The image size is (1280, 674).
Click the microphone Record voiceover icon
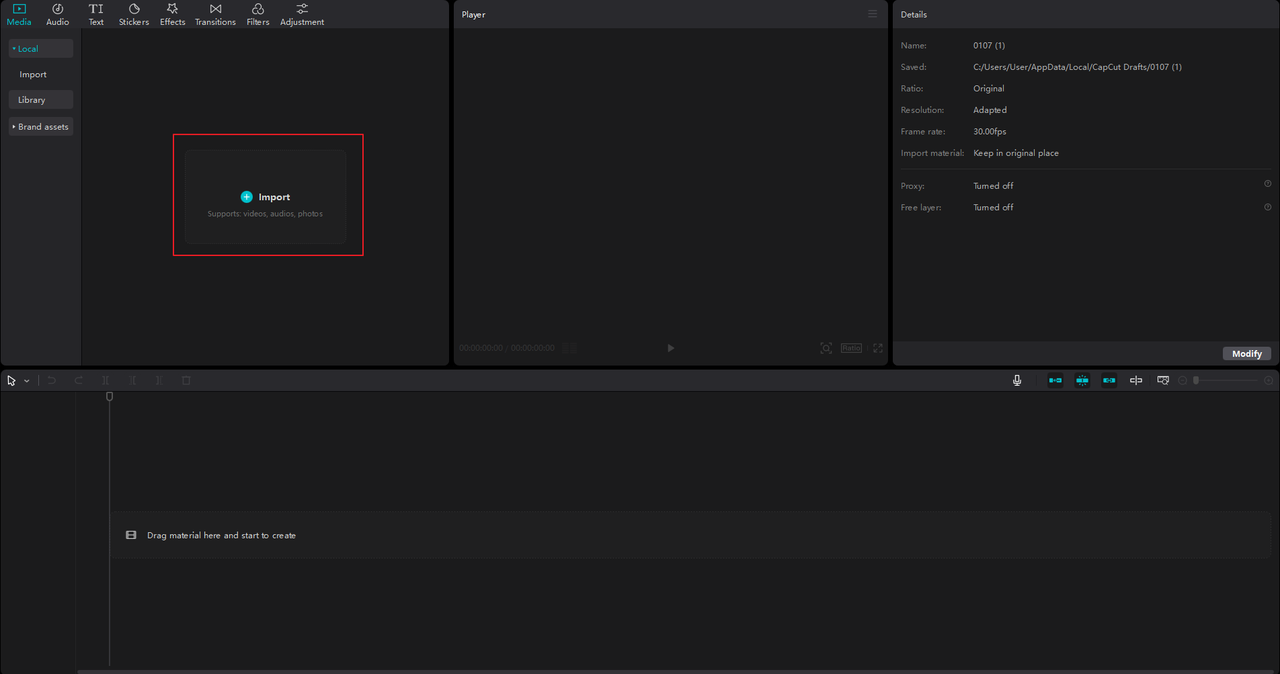click(1017, 380)
